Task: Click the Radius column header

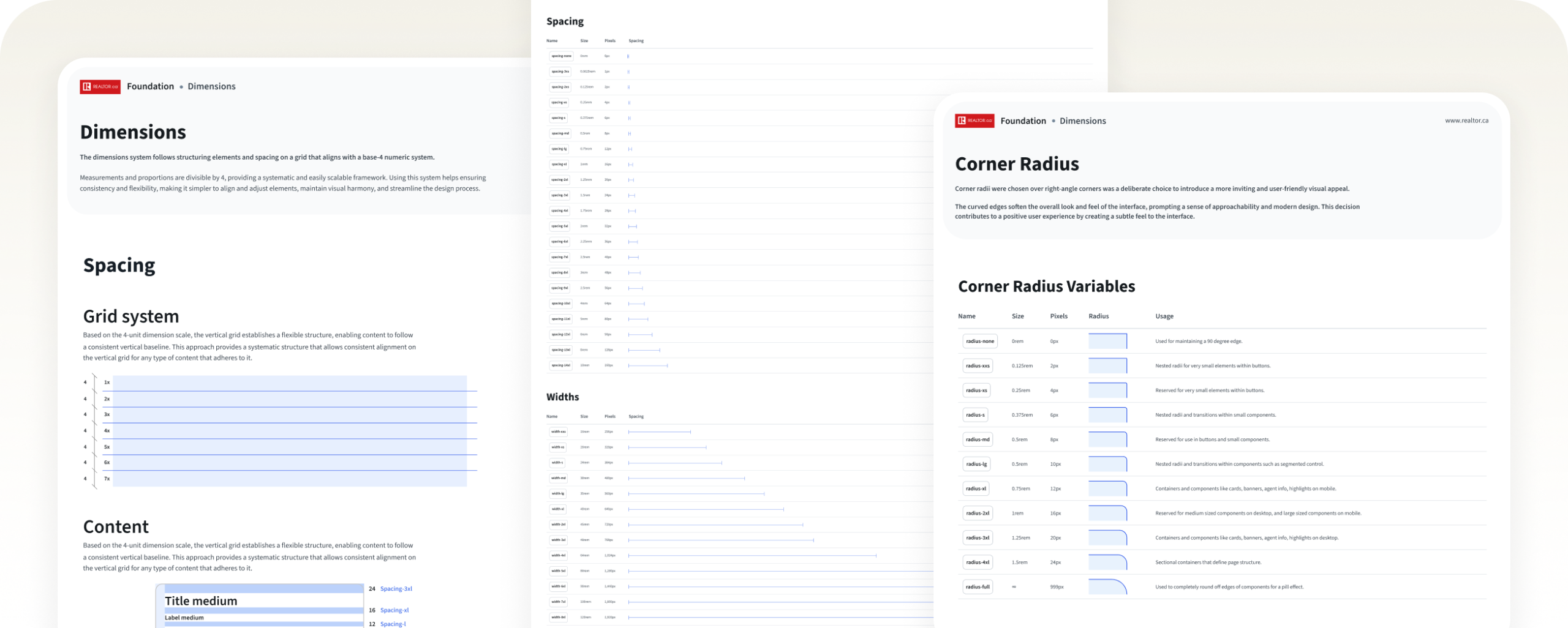Action: click(1099, 316)
